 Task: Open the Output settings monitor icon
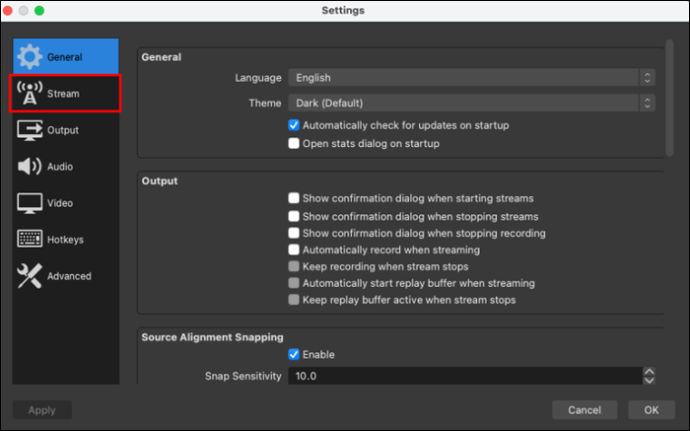pos(29,130)
